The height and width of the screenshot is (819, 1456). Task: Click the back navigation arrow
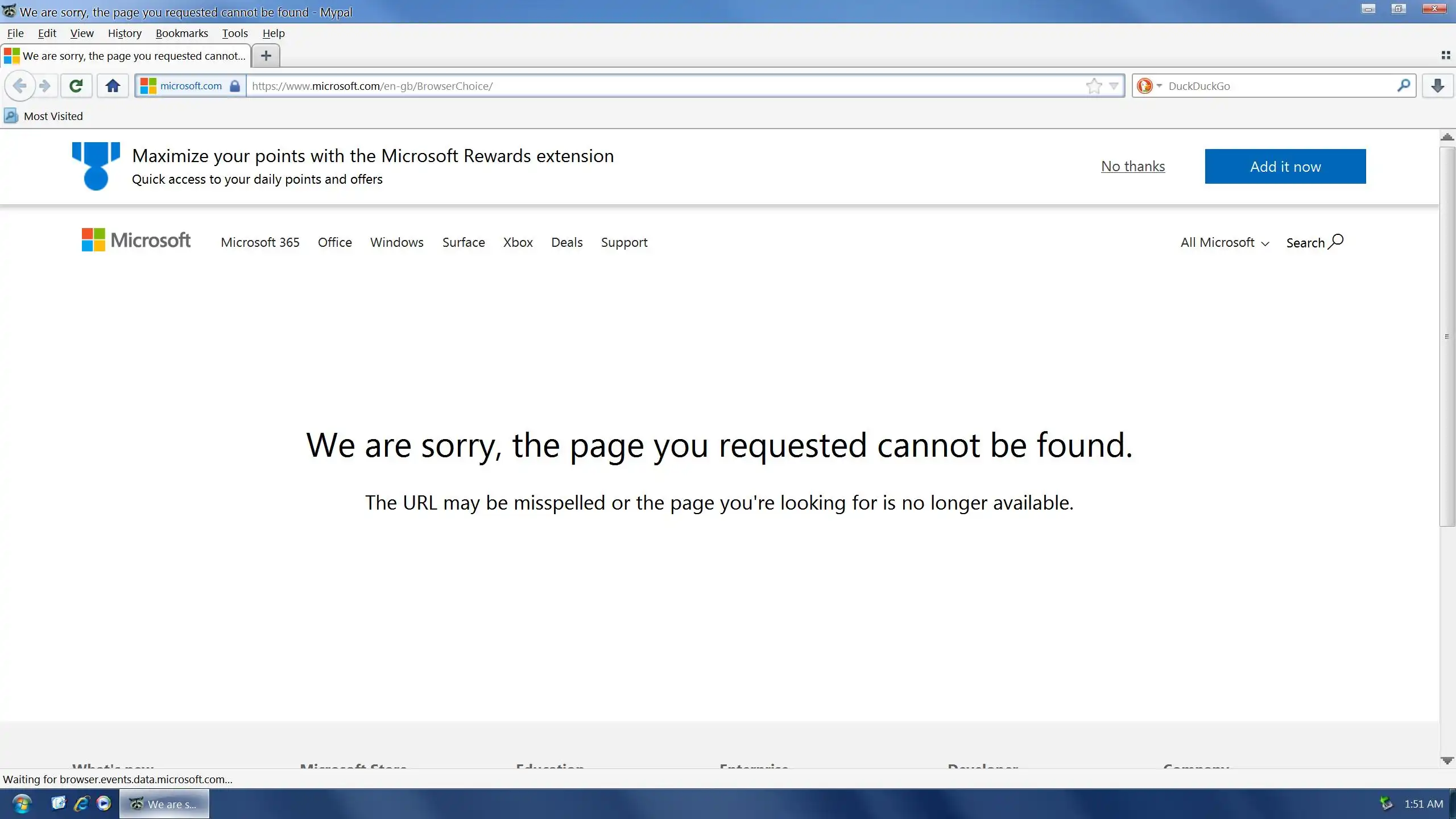pos(19,86)
